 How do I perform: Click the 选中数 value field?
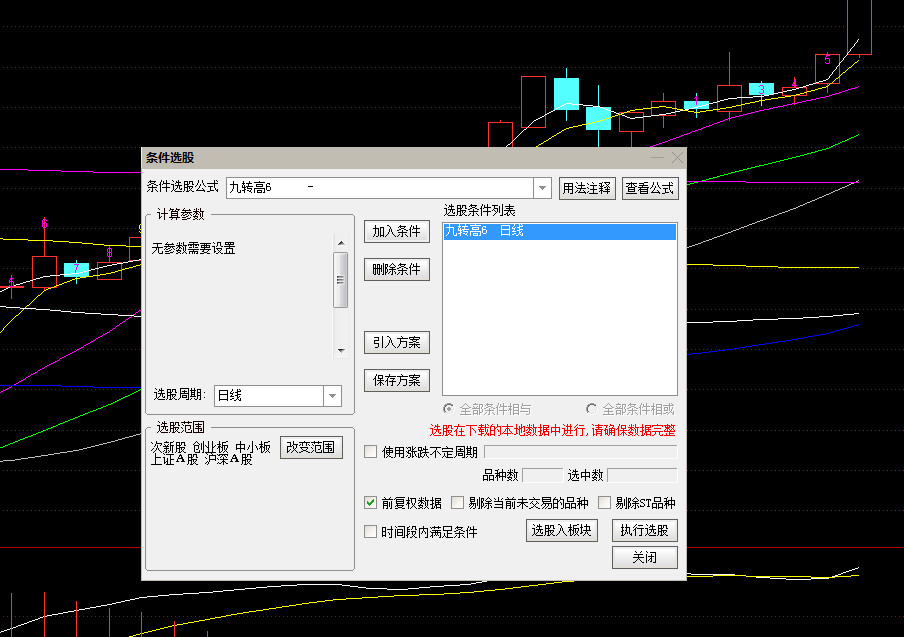[642, 476]
